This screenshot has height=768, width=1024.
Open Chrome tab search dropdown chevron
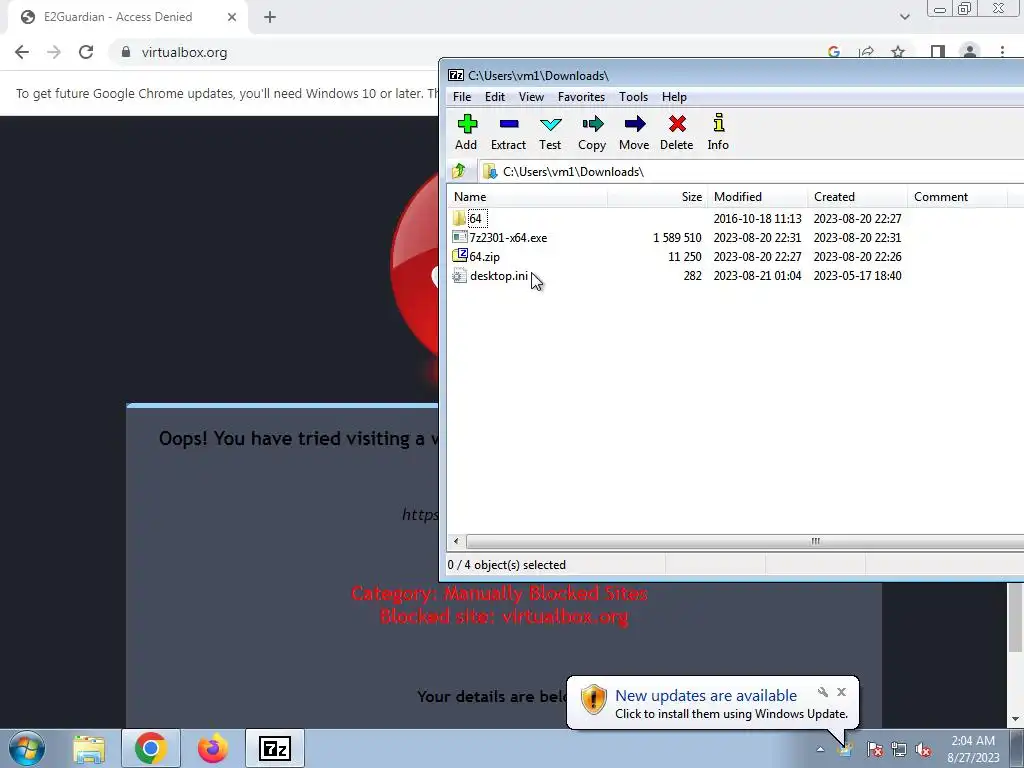tap(904, 17)
